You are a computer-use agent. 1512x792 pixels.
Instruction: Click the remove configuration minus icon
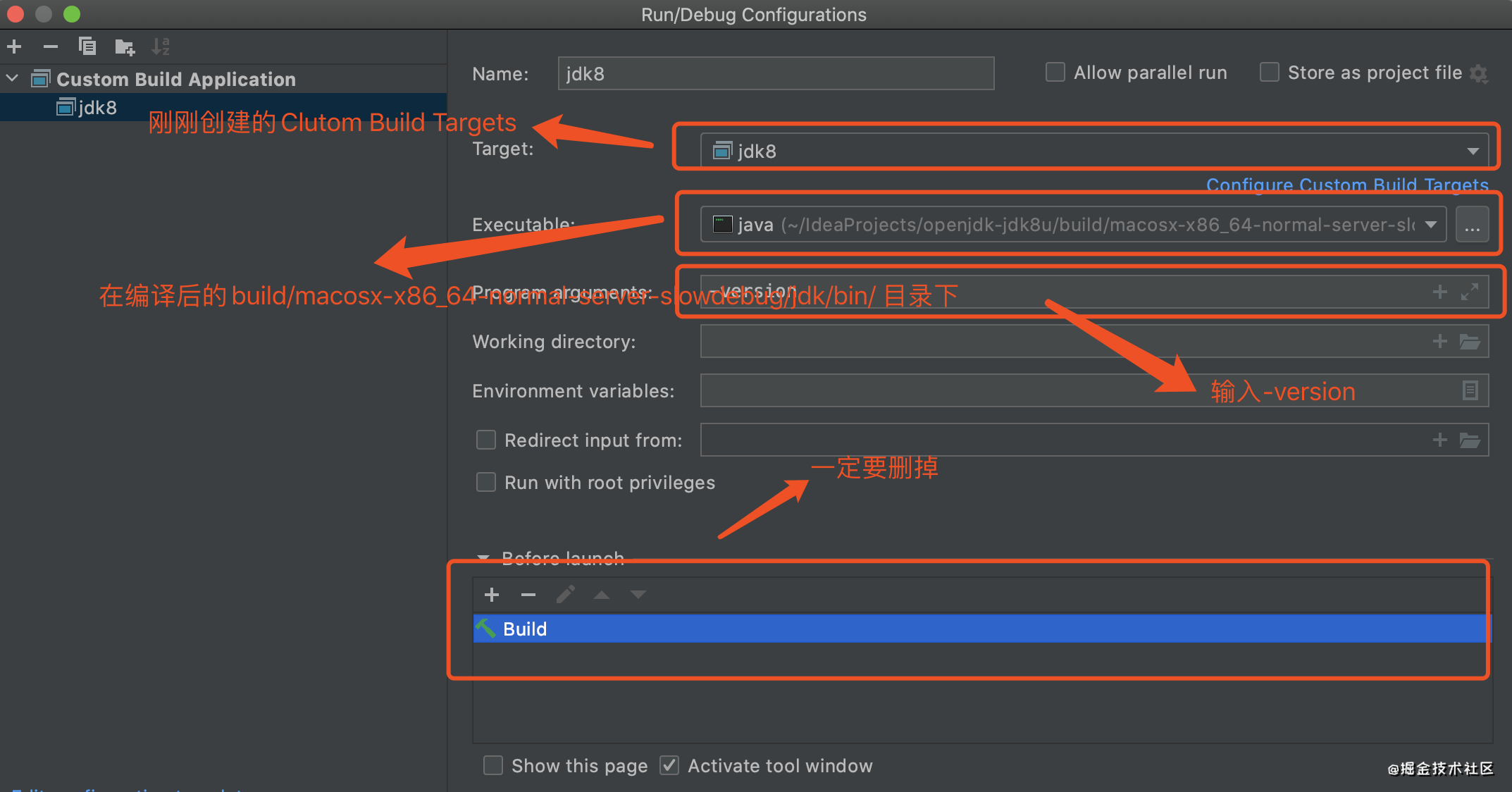[51, 47]
